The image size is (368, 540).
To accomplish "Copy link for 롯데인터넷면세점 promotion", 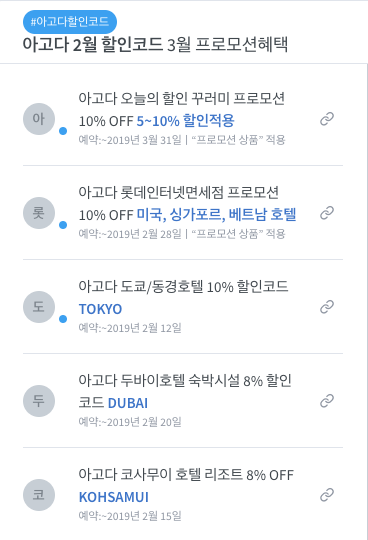I will (327, 213).
